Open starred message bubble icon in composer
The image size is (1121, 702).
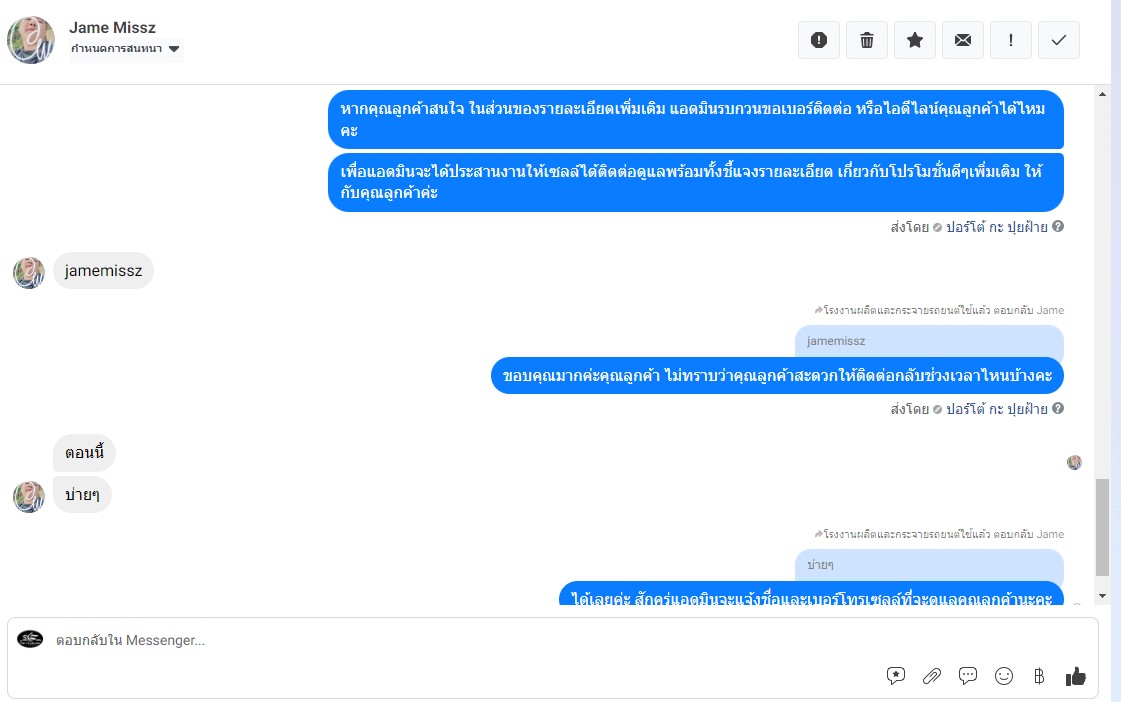coord(895,676)
